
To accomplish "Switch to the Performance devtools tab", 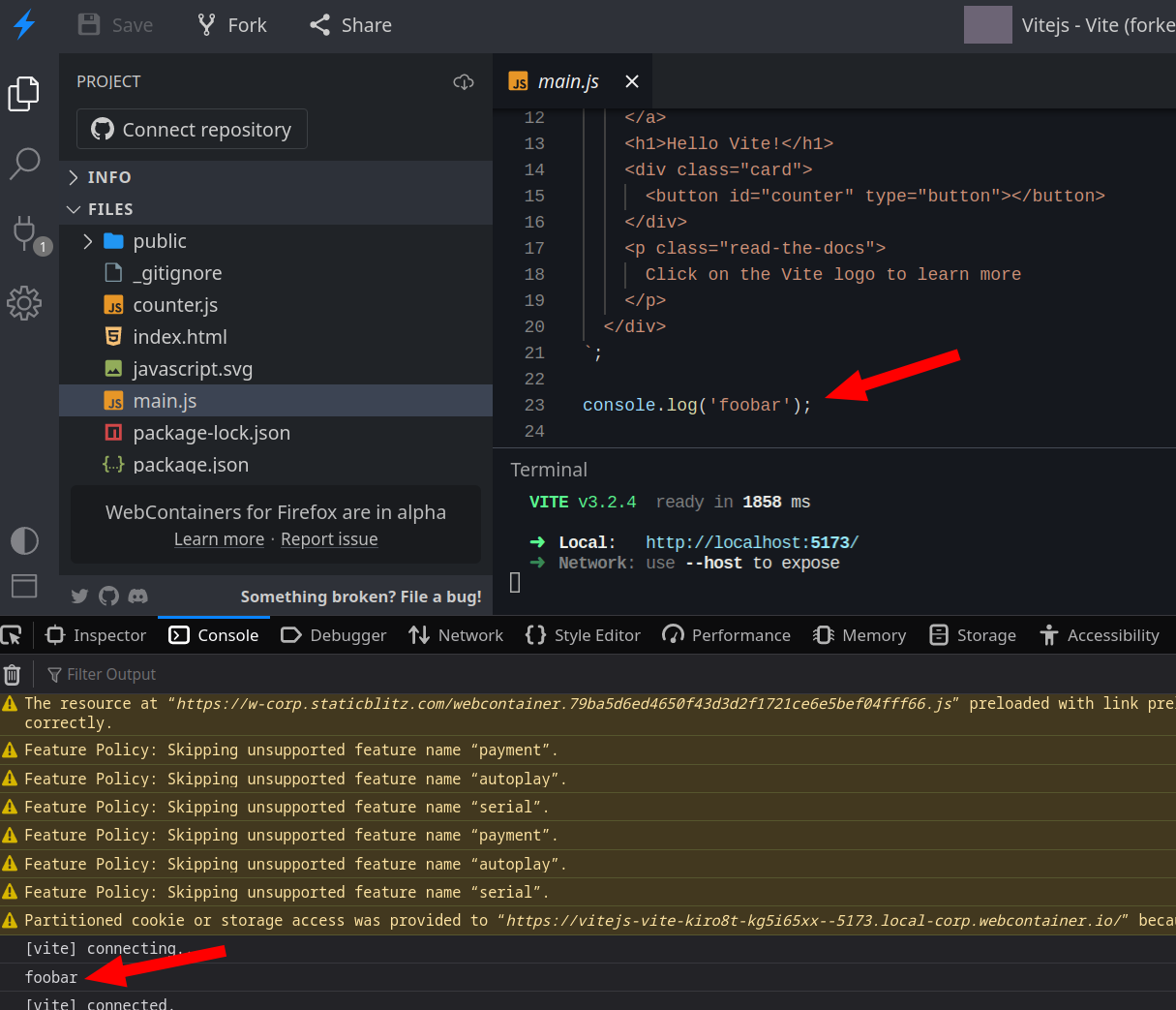I will (727, 635).
